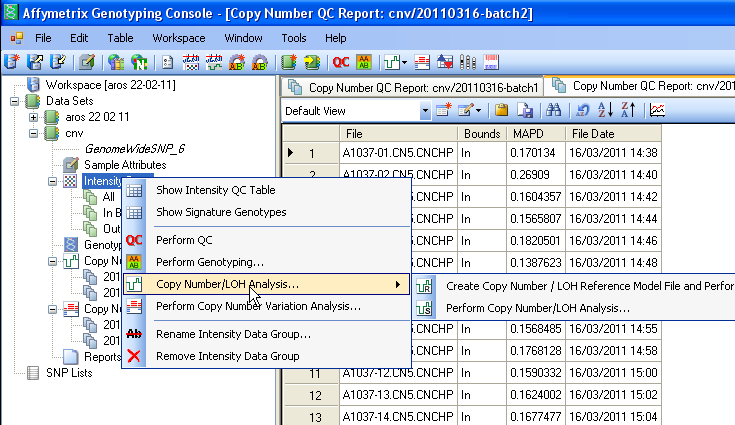
Task: Click the globe with N library icon
Action: [x=139, y=62]
